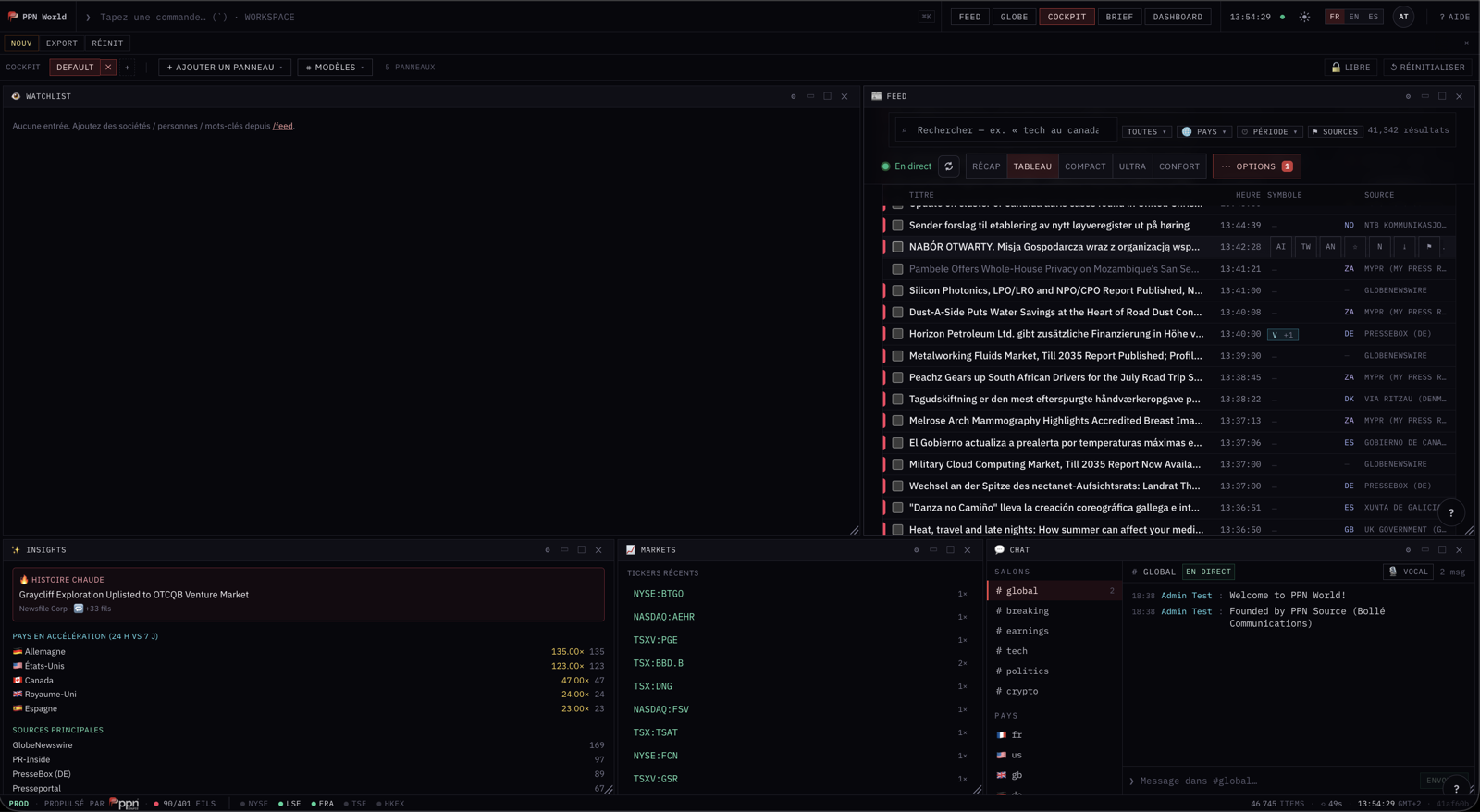The width and height of the screenshot is (1480, 812).
Task: Tick checkbox for Sender forslag til etablering
Action: click(x=897, y=226)
